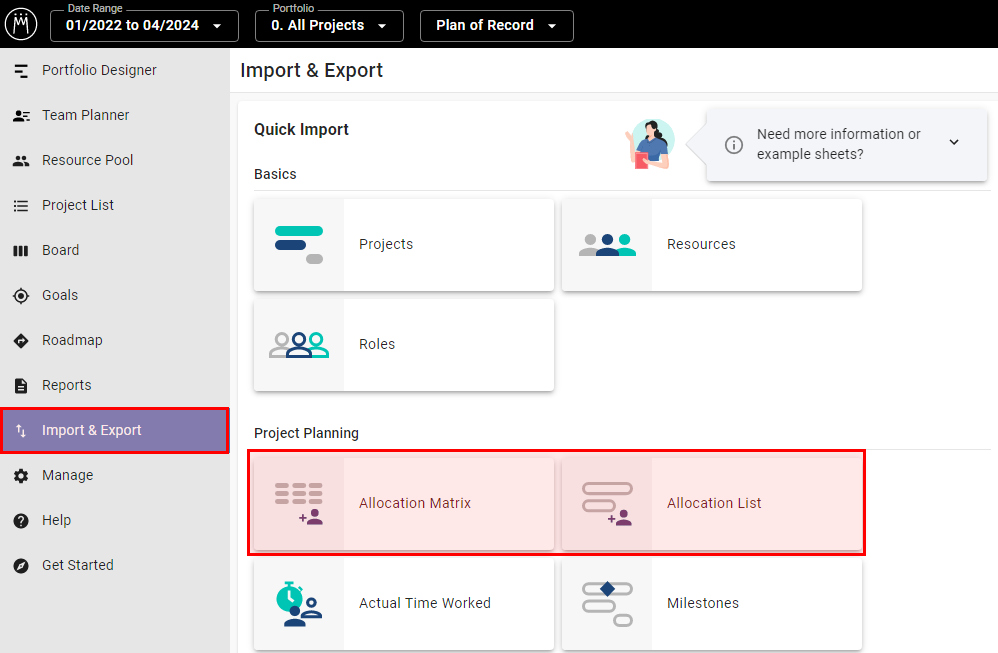
Task: Click the Portfolio Designer sidebar icon
Action: [21, 71]
